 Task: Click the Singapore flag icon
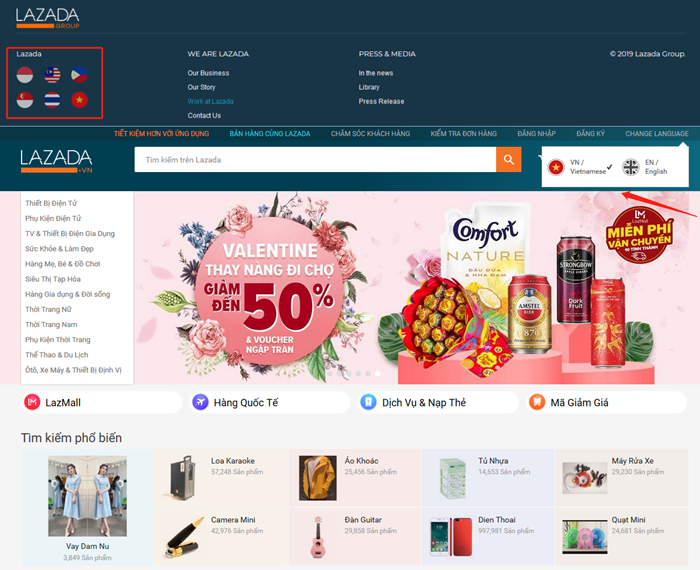(x=25, y=100)
